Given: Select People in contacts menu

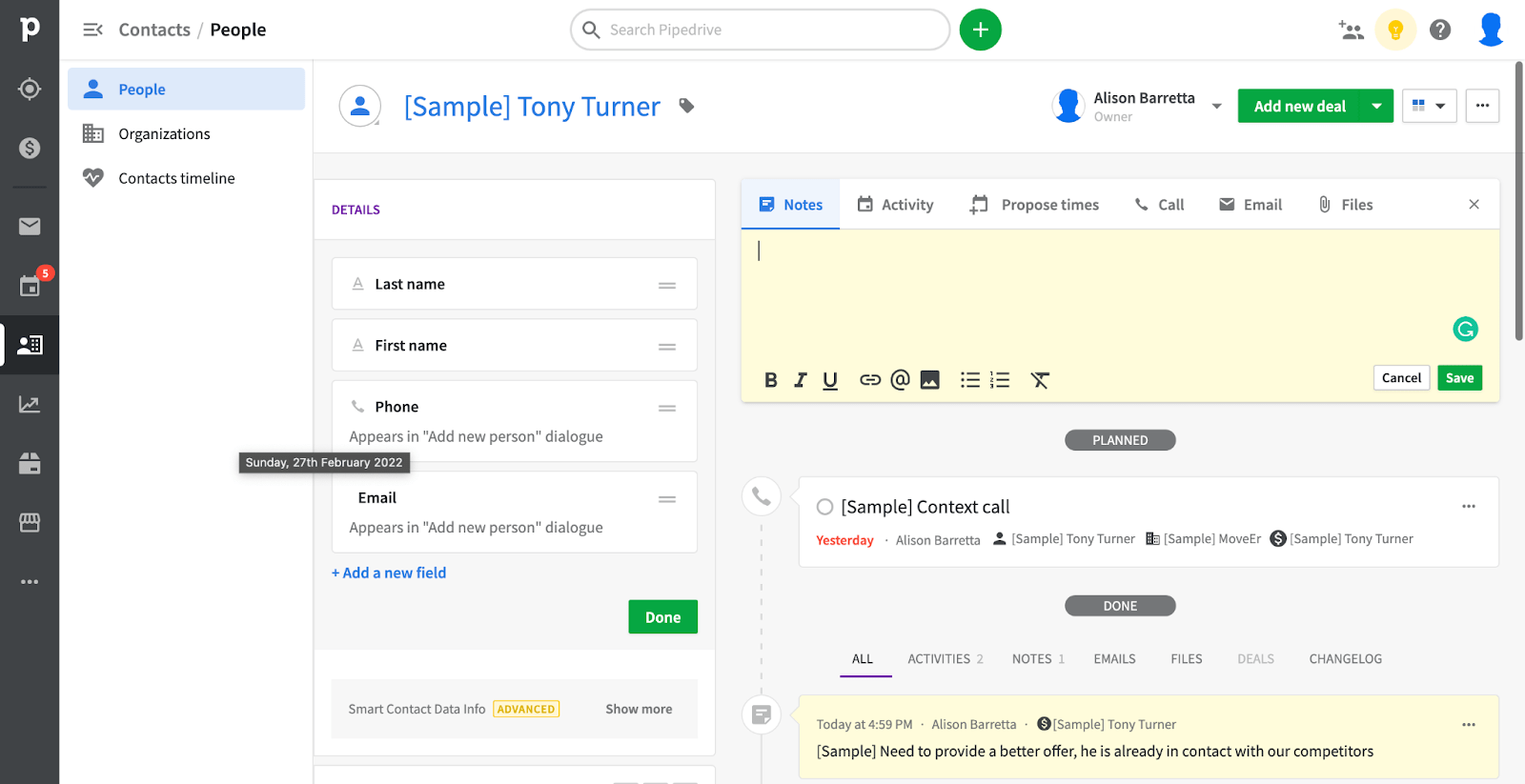Looking at the screenshot, I should click(x=186, y=89).
